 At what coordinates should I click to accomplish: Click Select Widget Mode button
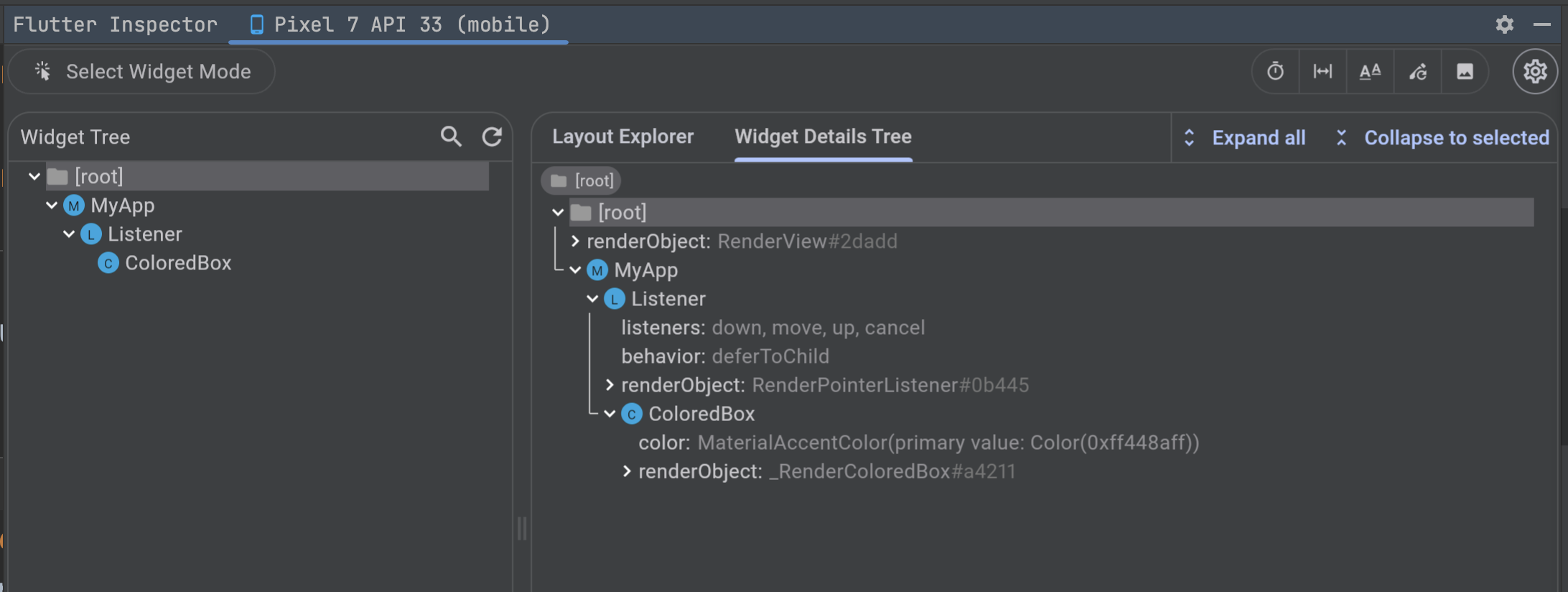click(x=142, y=71)
